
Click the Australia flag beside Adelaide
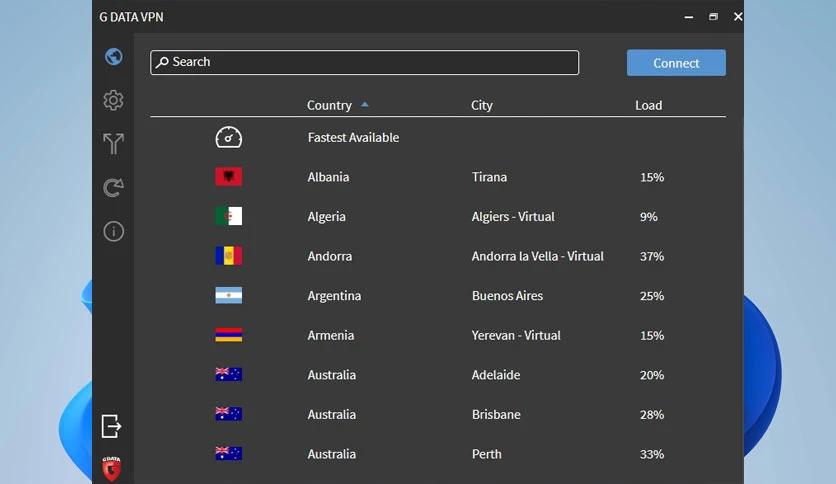point(229,375)
